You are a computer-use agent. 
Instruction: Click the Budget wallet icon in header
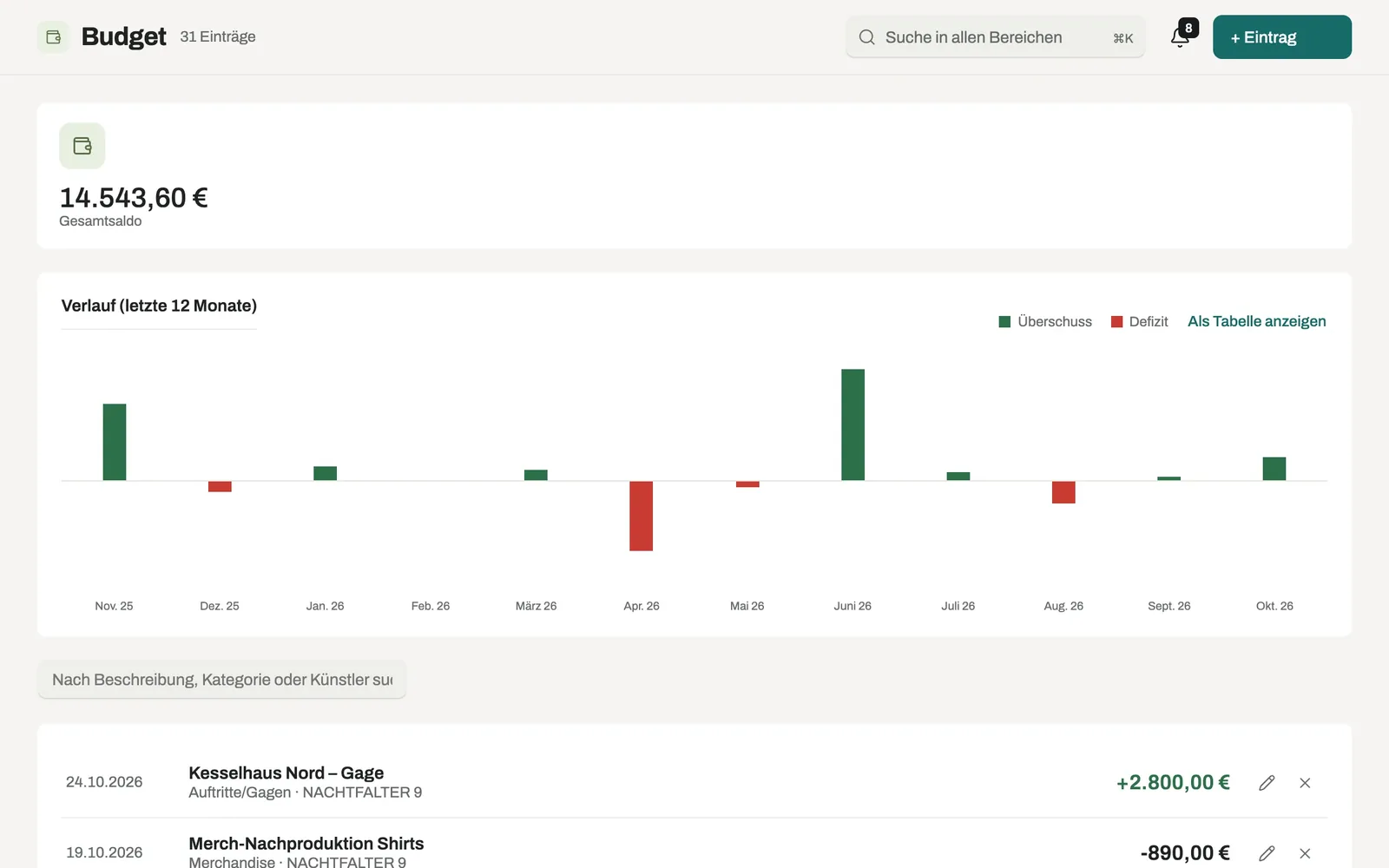click(x=53, y=37)
